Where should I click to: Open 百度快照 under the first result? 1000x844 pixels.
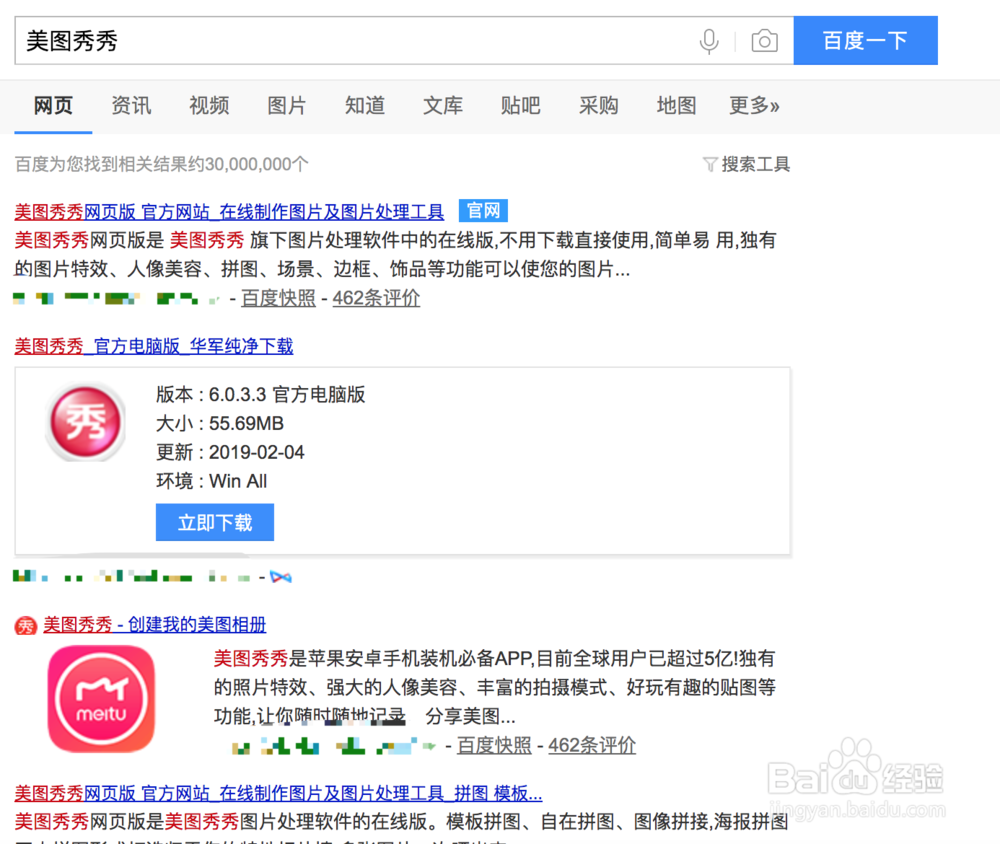[x=278, y=298]
